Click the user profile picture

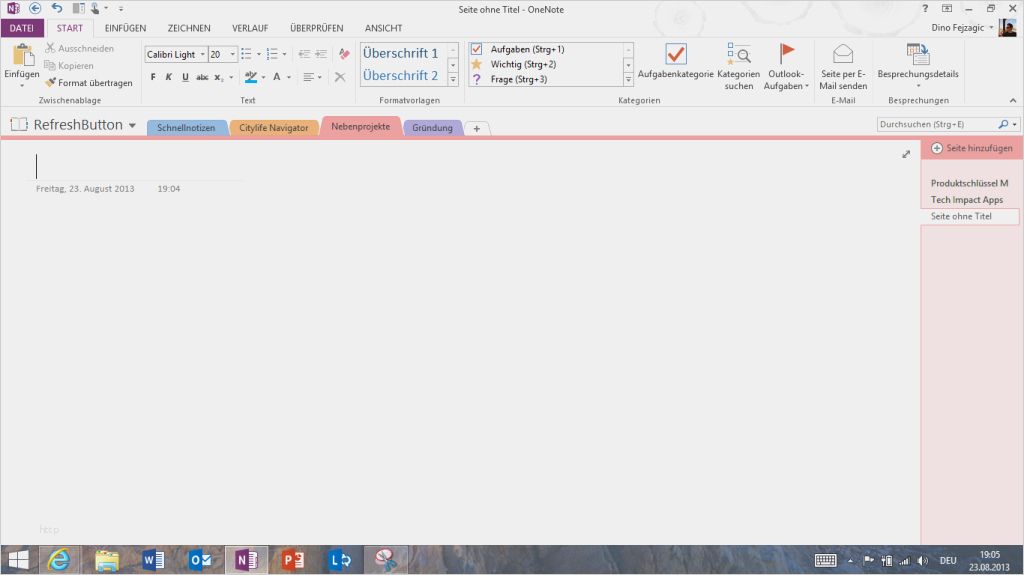tap(1007, 27)
